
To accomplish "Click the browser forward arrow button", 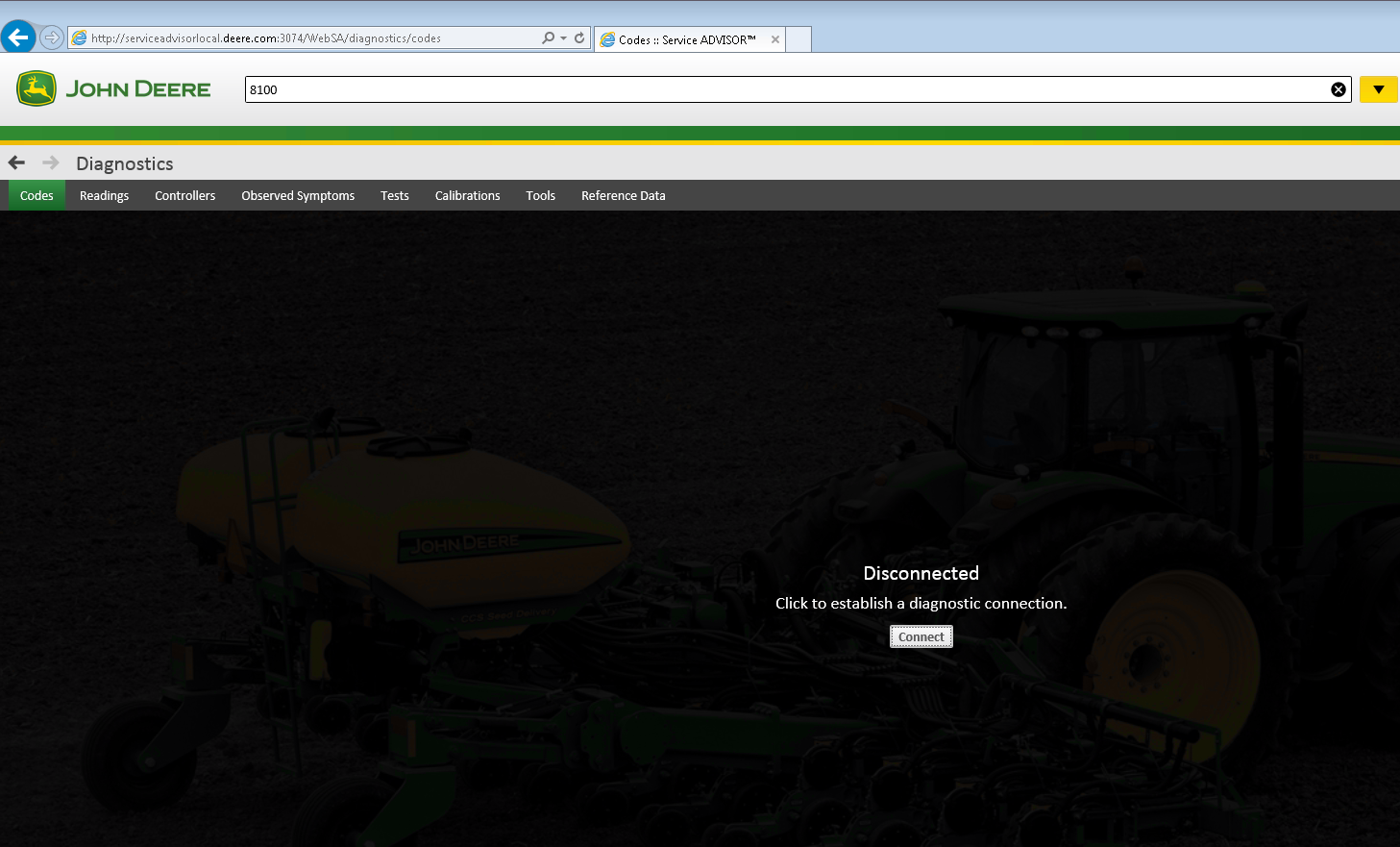I will click(52, 37).
